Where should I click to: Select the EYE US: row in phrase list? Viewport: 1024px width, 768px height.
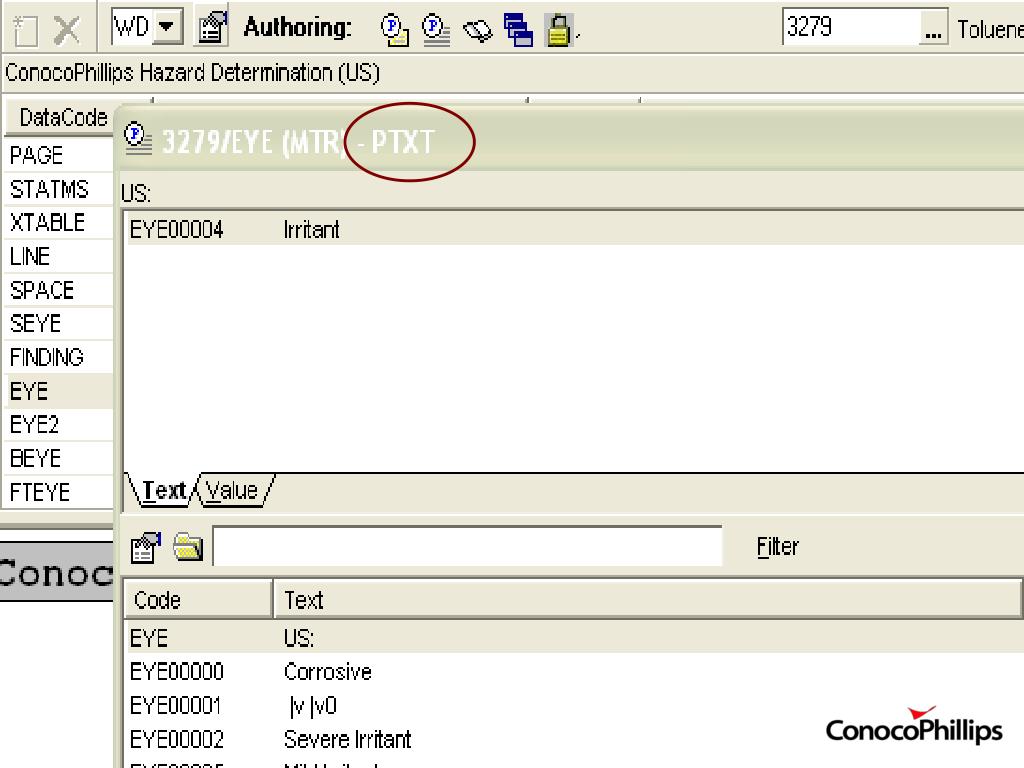click(x=573, y=638)
